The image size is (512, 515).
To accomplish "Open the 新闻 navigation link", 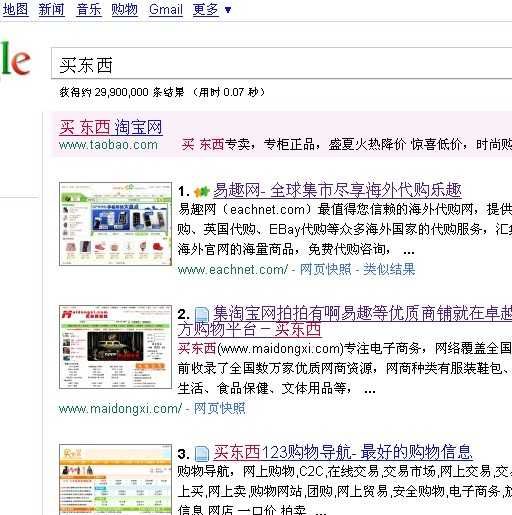I will [x=51, y=9].
